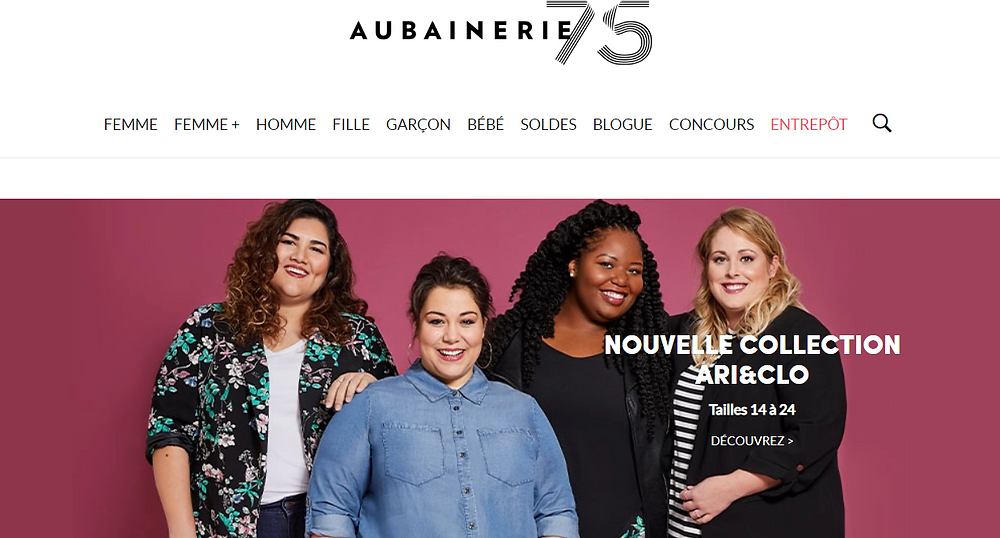Open the GARÇON category
Viewport: 1000px width, 538px height.
click(418, 124)
